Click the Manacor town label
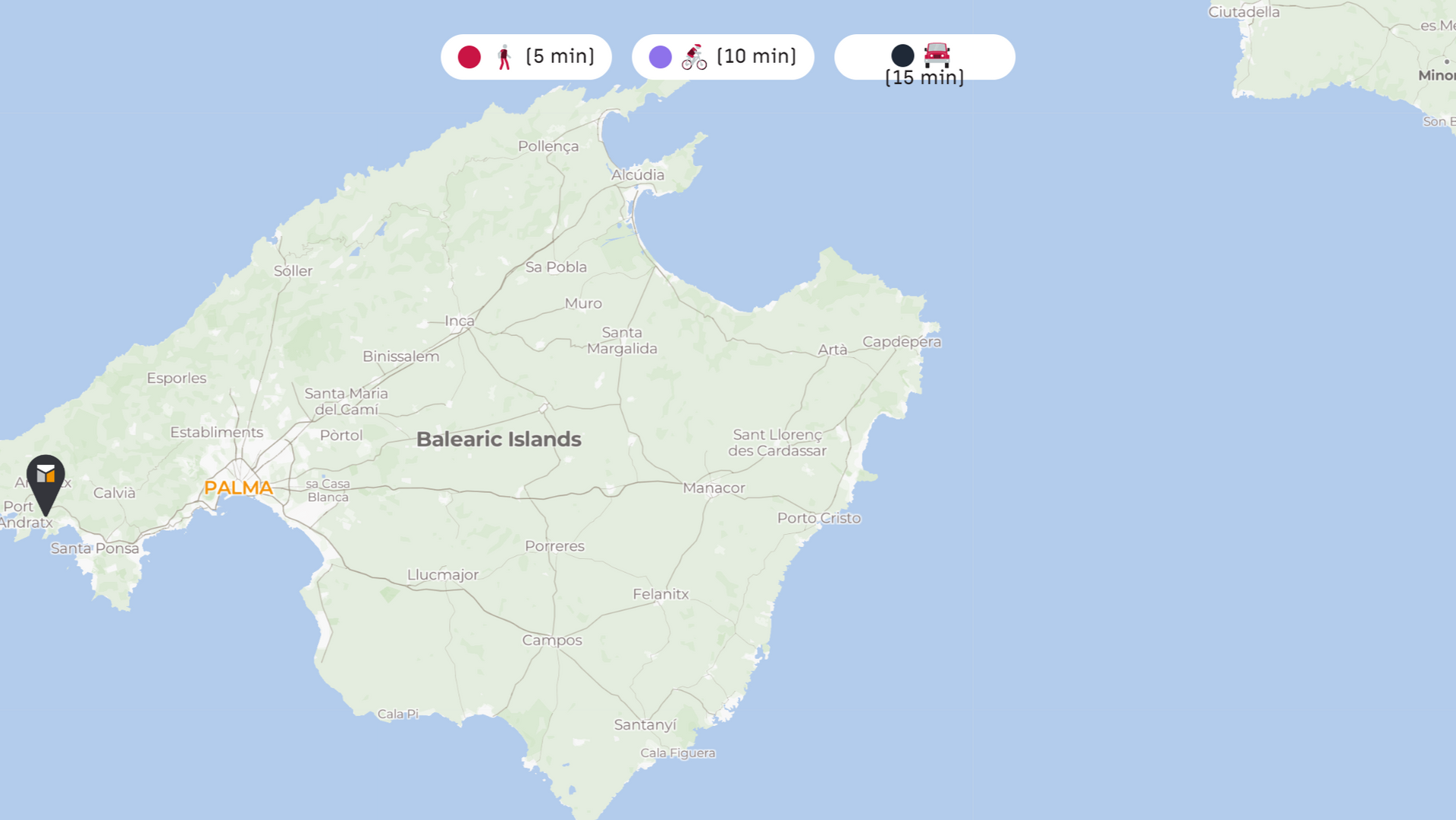Screen dimensions: 1456x820 tap(714, 488)
